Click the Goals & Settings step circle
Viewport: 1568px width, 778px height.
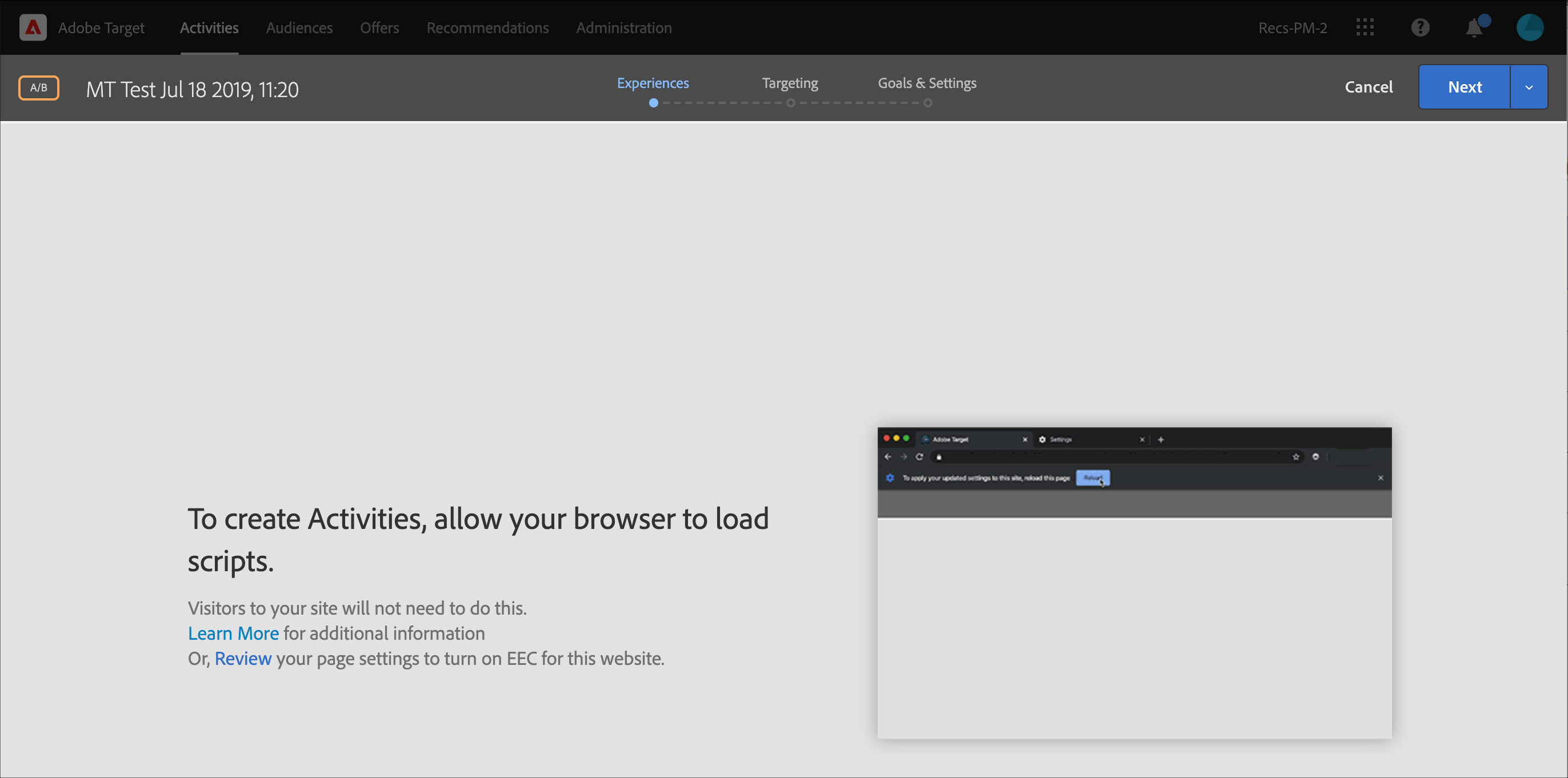click(927, 103)
